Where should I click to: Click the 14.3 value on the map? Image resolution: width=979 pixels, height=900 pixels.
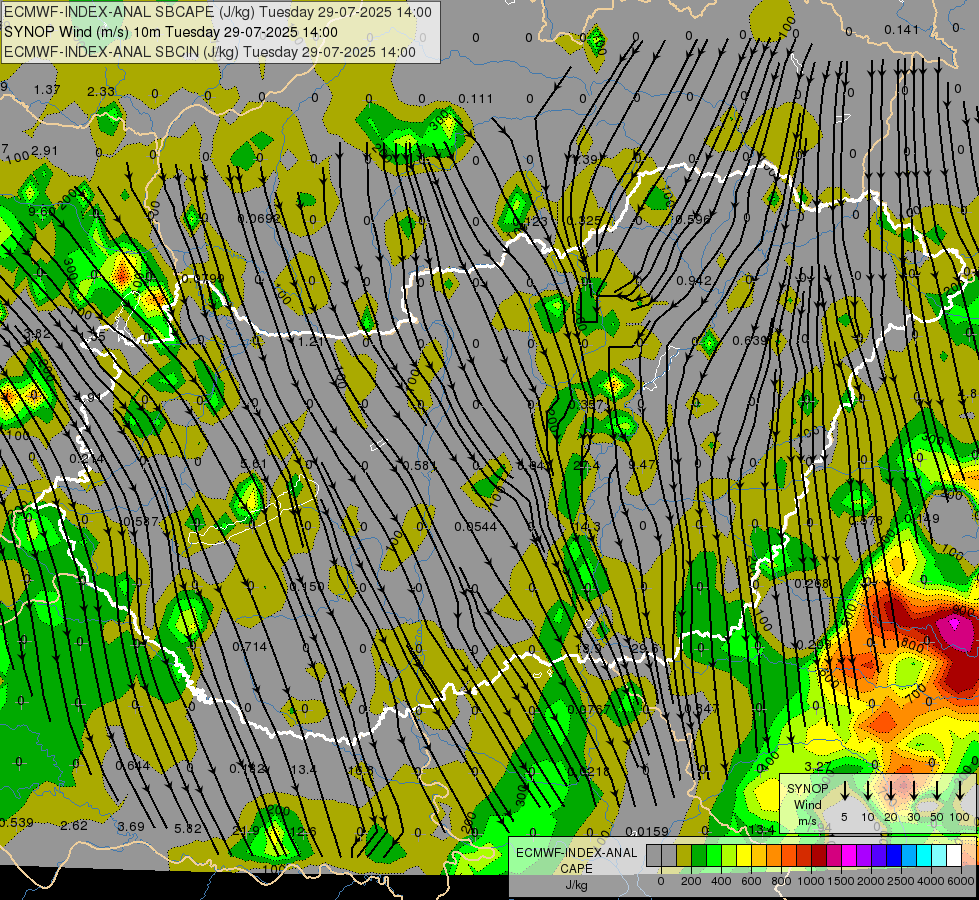click(x=588, y=527)
